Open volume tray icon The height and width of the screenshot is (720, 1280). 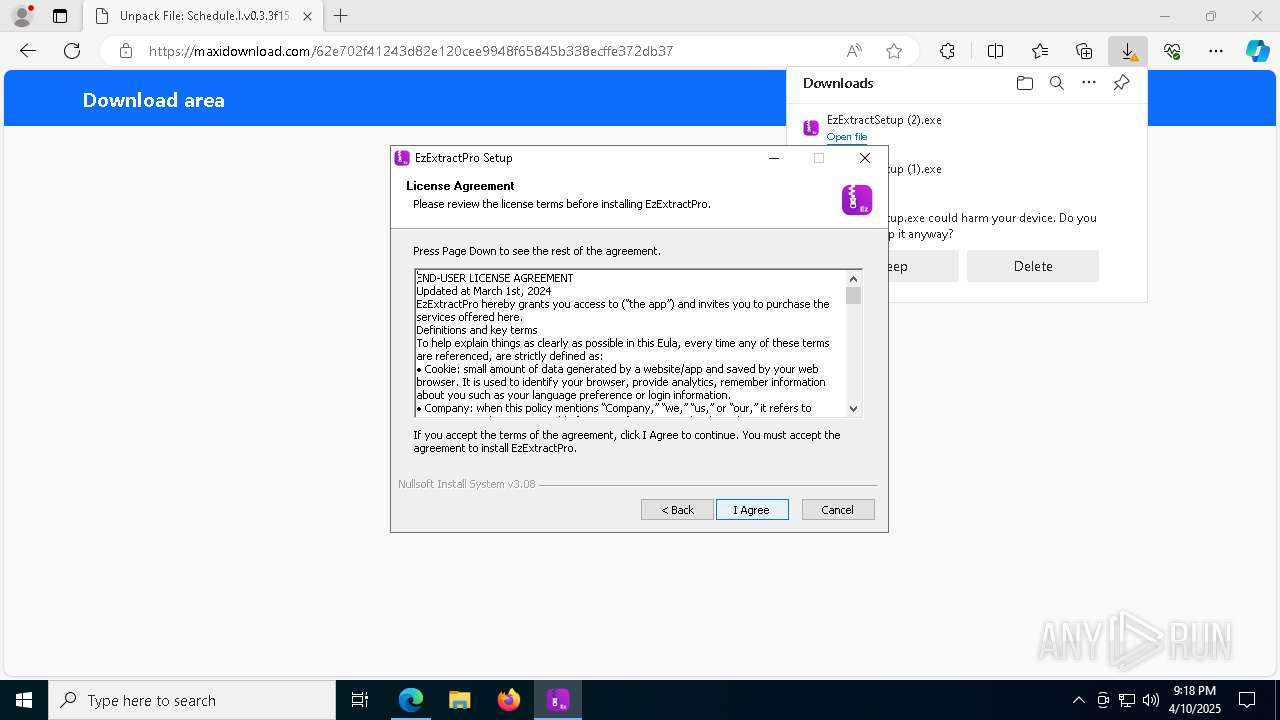[1151, 700]
